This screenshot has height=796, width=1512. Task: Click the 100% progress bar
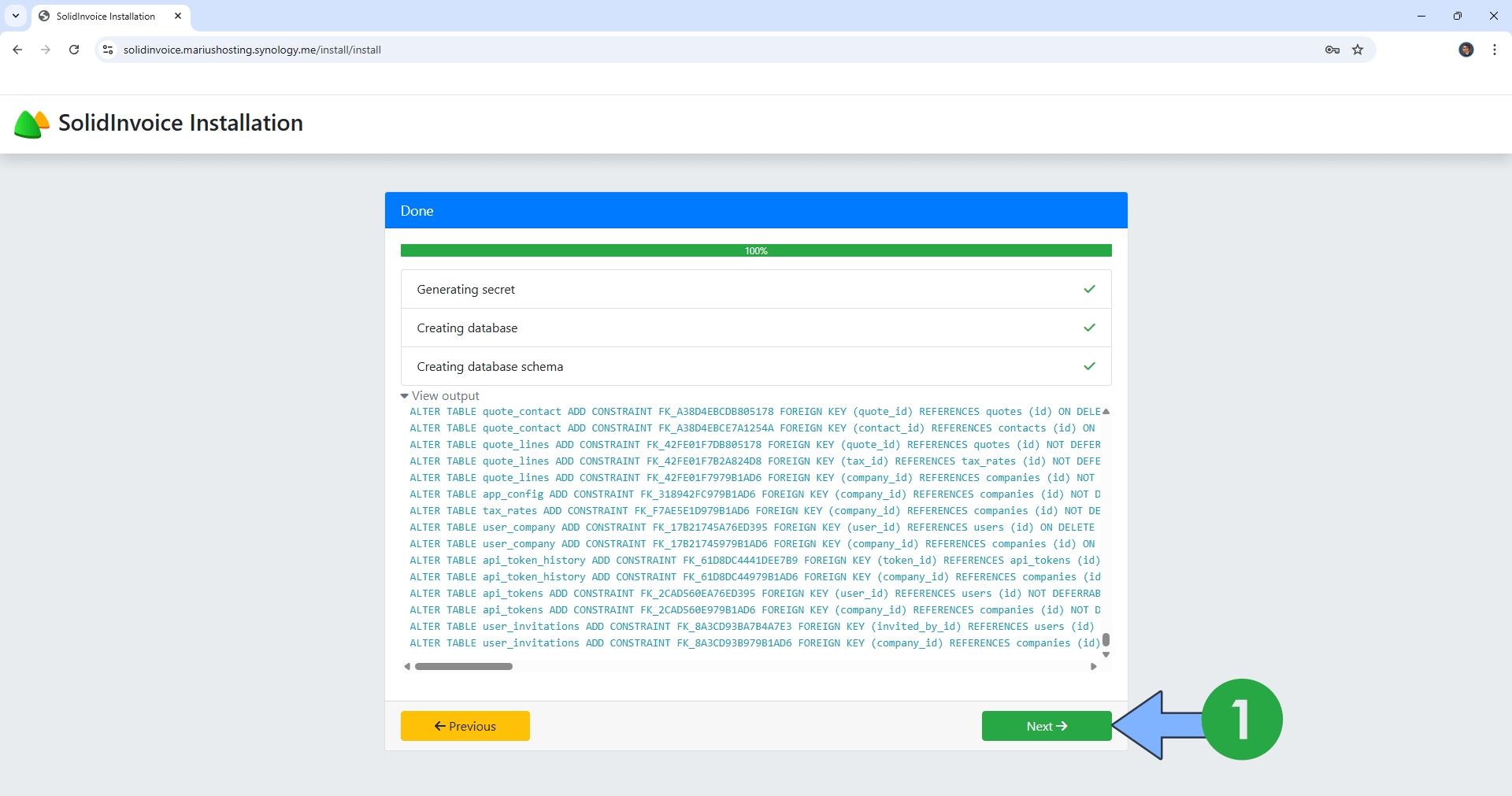coord(756,250)
